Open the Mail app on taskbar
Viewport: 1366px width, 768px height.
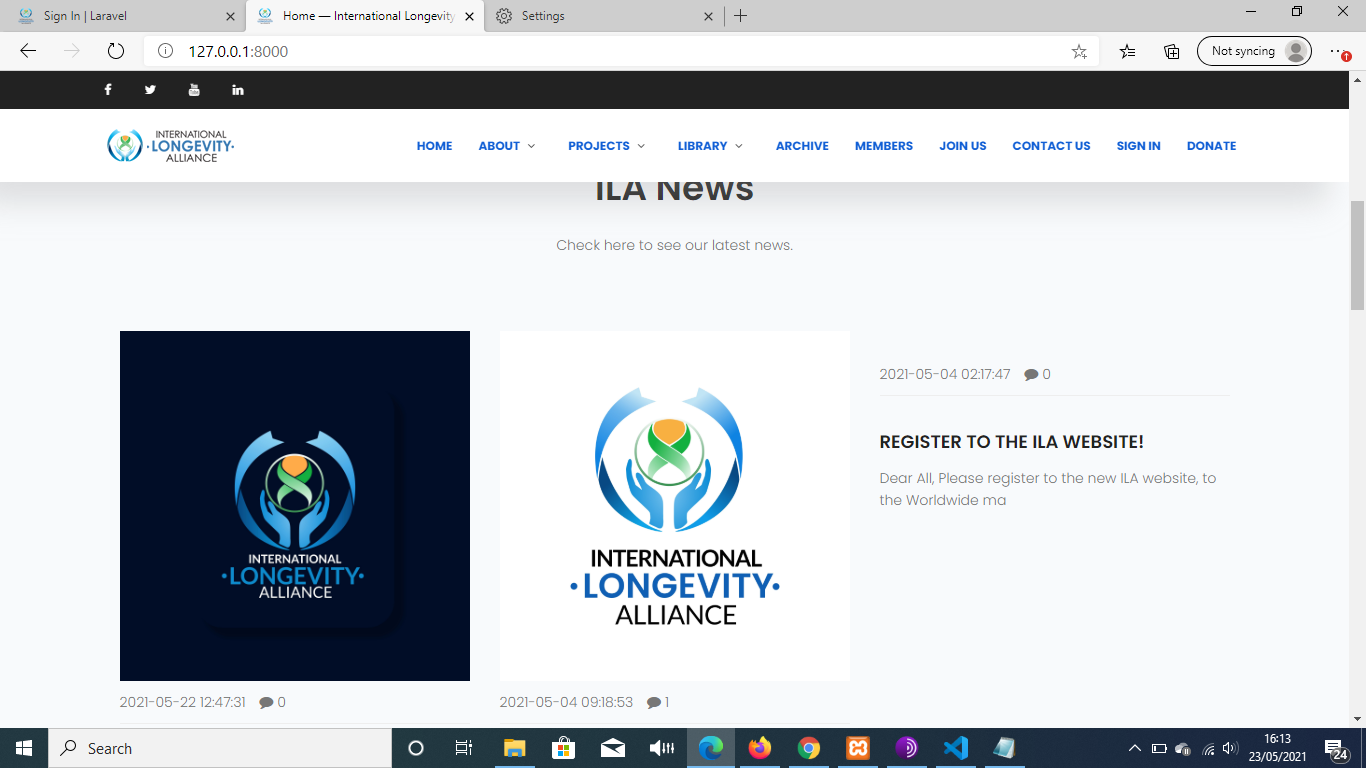pos(612,748)
